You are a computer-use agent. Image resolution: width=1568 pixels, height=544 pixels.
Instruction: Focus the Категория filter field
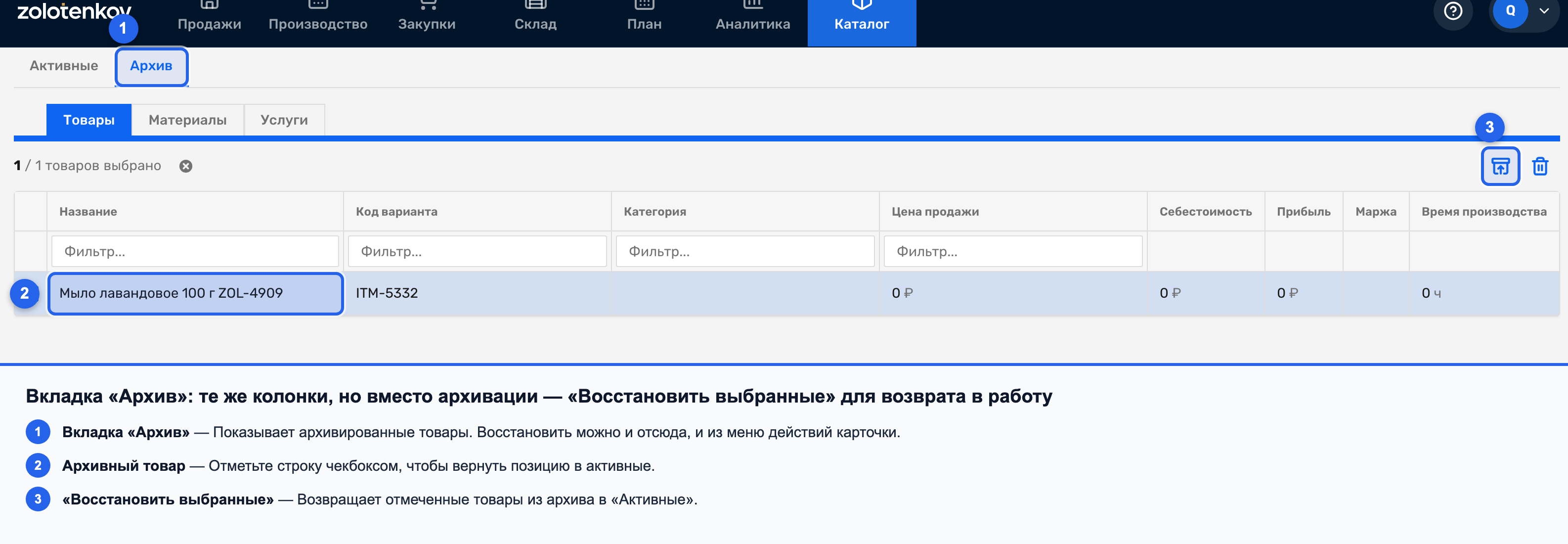click(x=745, y=251)
